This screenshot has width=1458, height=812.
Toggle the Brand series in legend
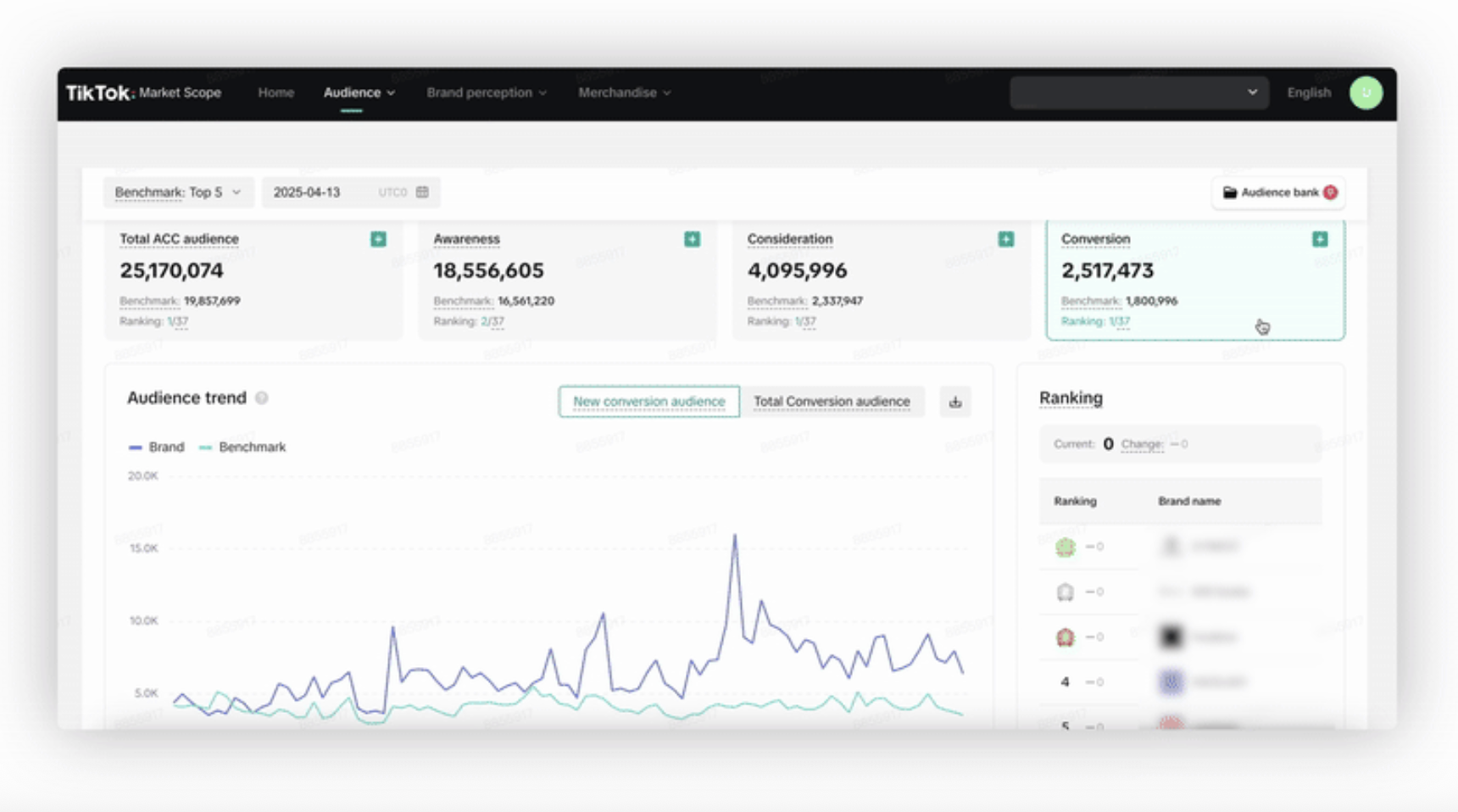pos(157,447)
